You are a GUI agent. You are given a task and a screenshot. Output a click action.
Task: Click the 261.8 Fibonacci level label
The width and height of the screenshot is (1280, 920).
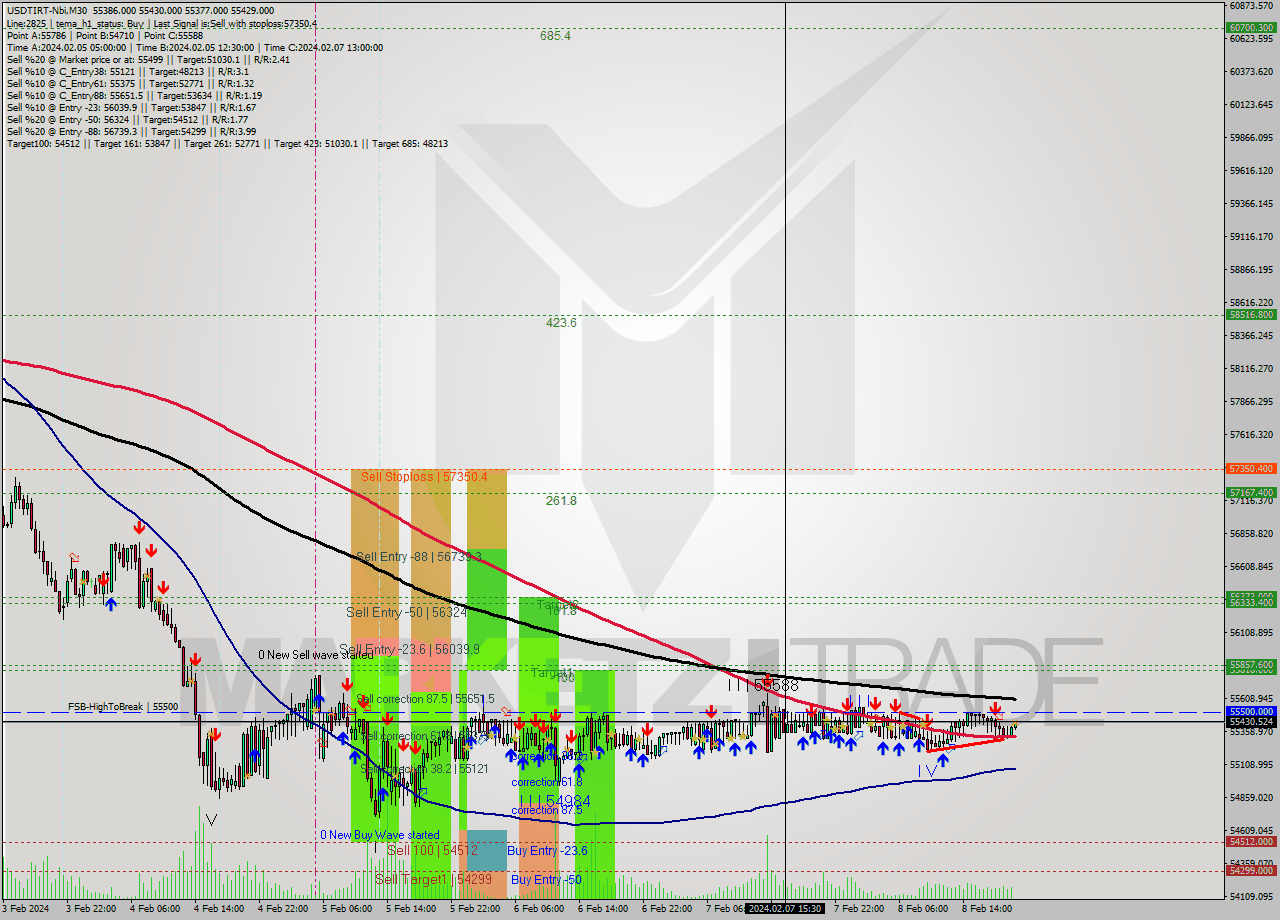coord(561,501)
